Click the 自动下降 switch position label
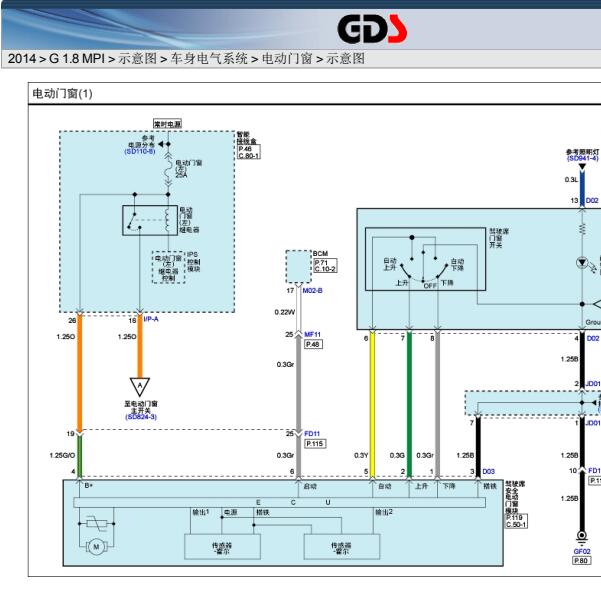 (x=457, y=264)
